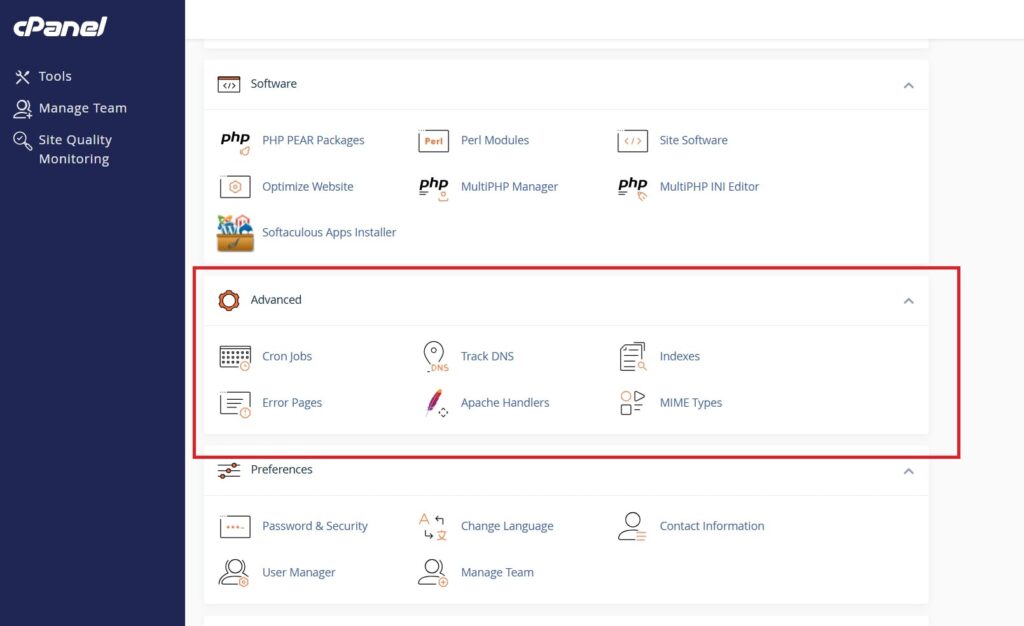The width and height of the screenshot is (1024, 626).
Task: Open the Cron Jobs tool
Action: (x=288, y=356)
